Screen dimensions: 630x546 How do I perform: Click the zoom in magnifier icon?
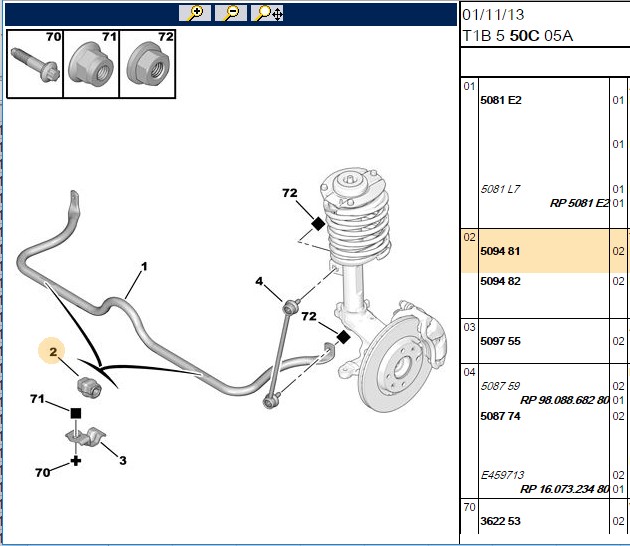[x=194, y=13]
